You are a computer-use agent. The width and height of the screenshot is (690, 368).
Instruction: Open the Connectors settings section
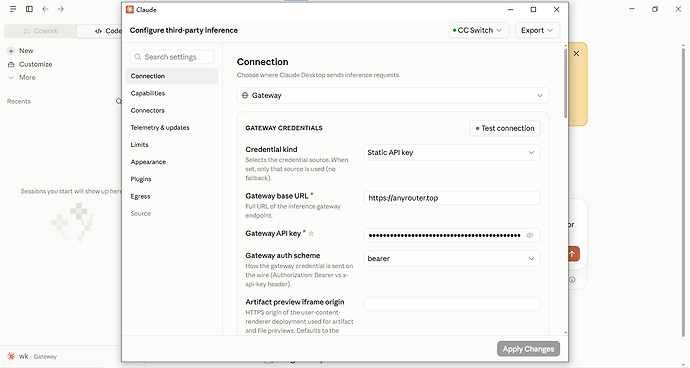tap(172, 110)
